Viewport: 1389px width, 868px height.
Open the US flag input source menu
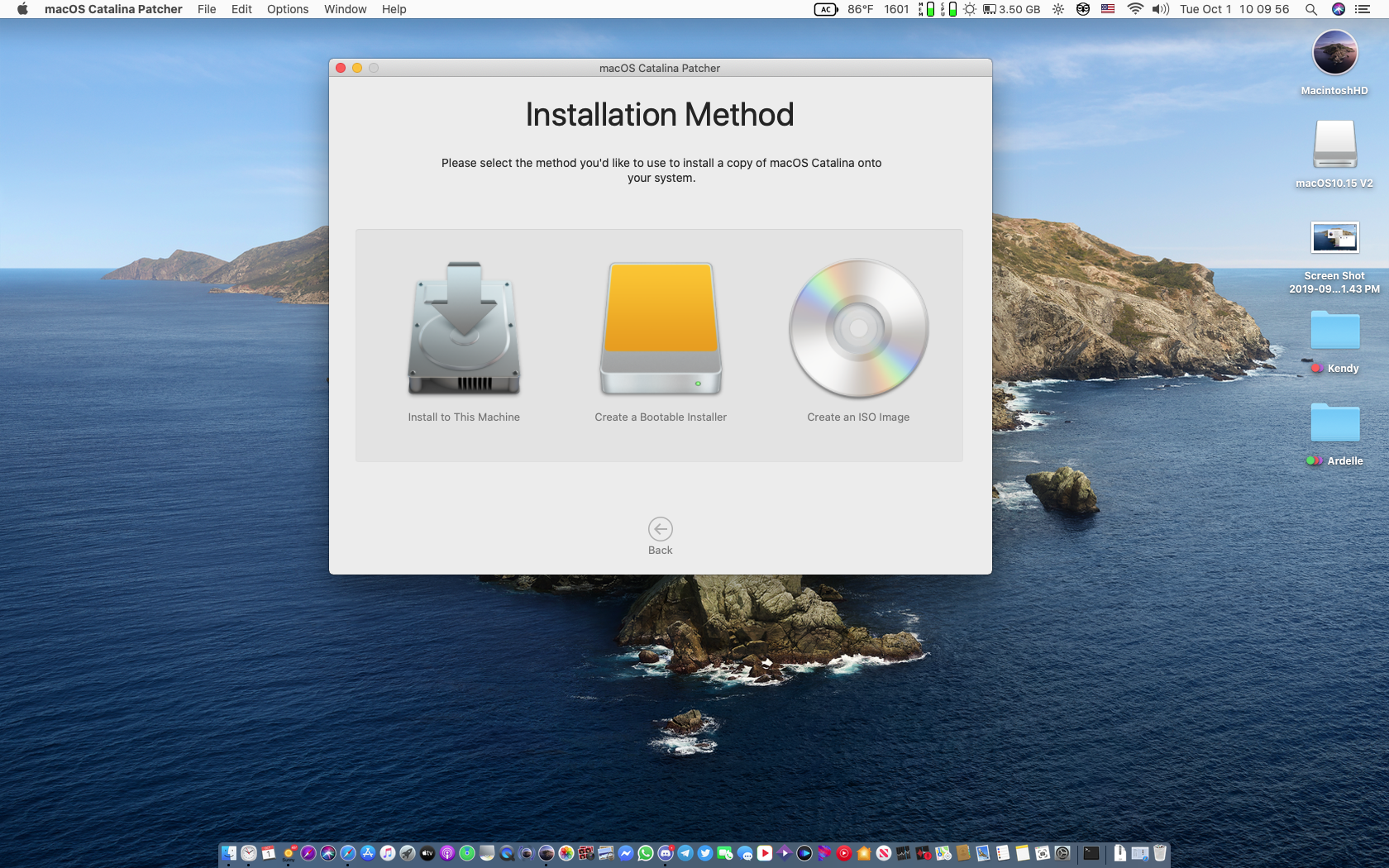(x=1108, y=9)
